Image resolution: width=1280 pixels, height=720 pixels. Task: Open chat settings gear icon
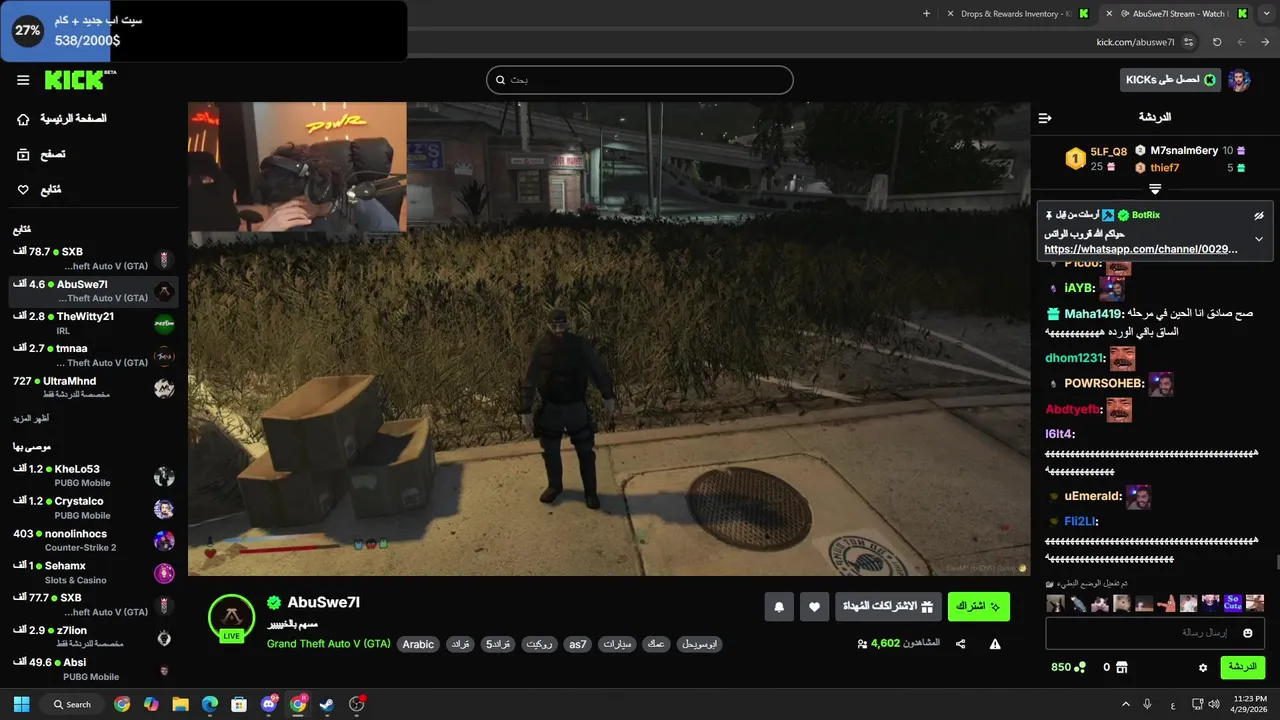click(1203, 667)
